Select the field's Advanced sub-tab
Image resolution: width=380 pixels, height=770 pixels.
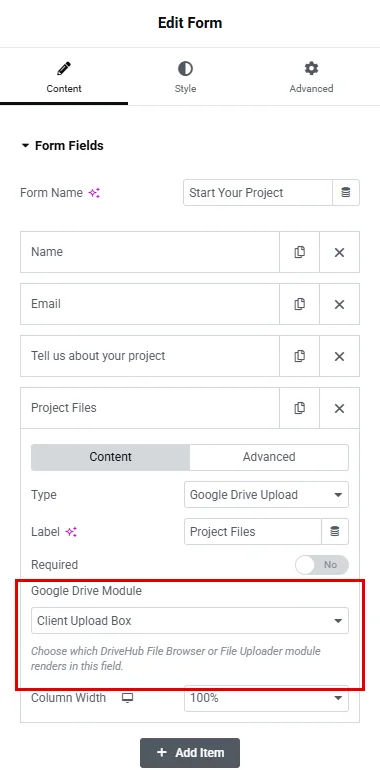click(x=269, y=457)
